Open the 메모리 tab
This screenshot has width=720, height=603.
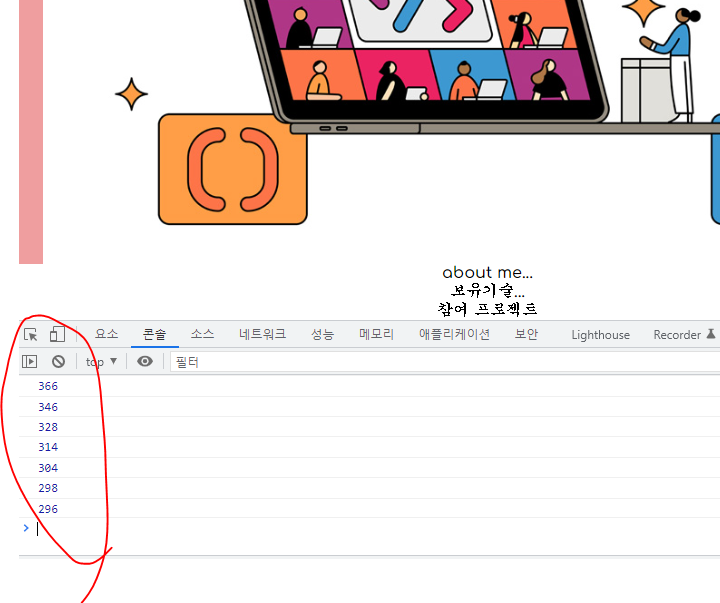377,334
